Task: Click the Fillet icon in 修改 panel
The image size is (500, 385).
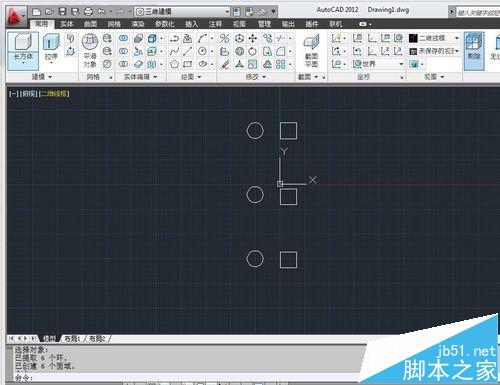Action: pos(281,52)
